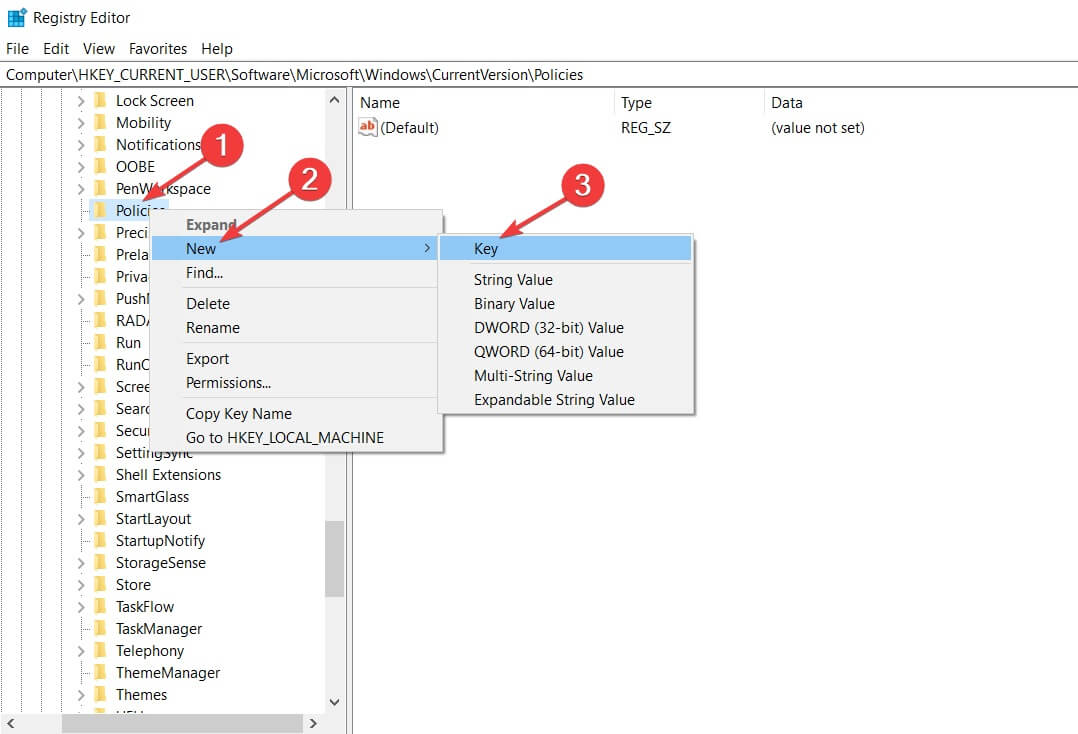Choose Expand in the context menu

296,225
